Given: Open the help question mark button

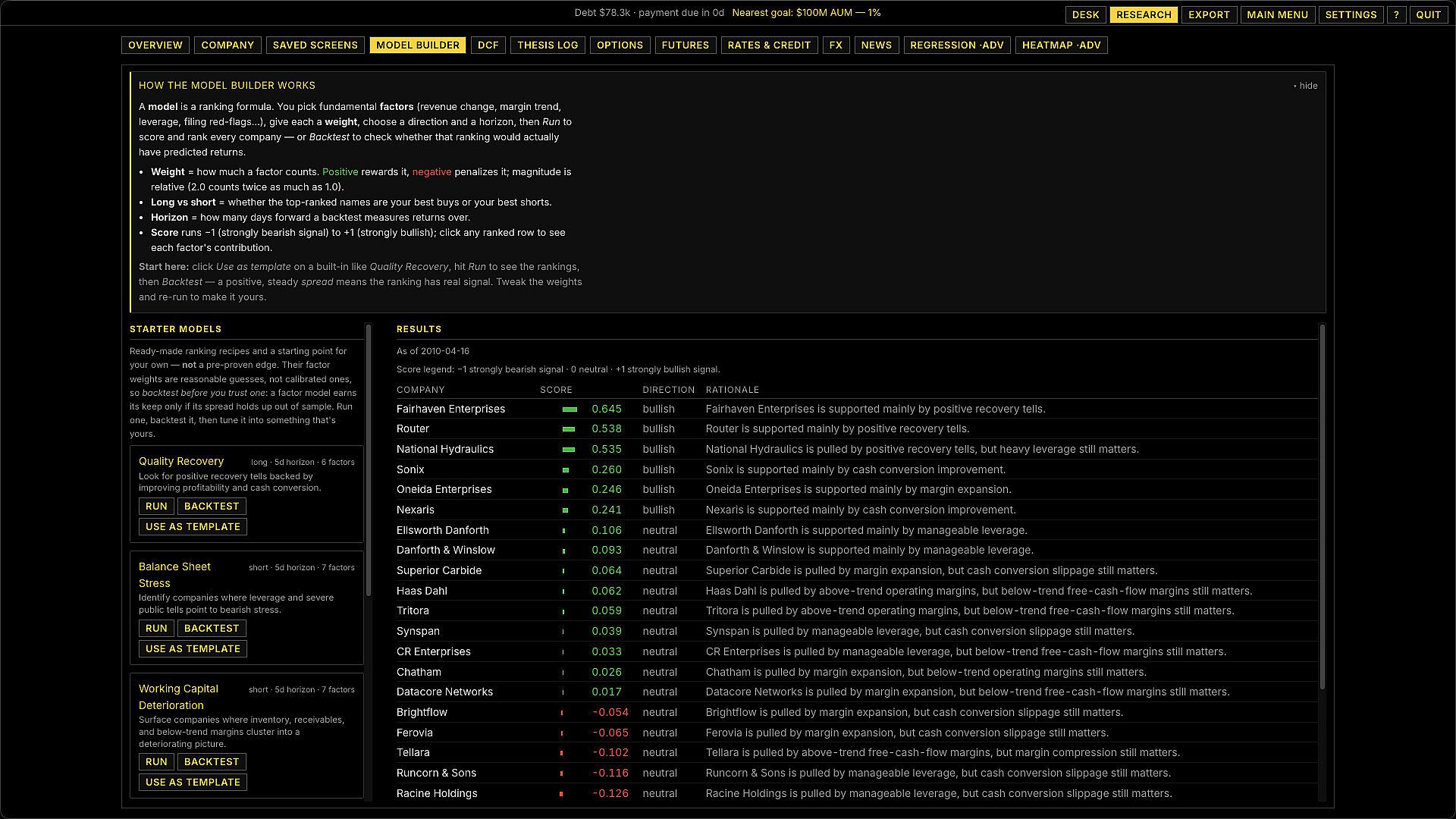Looking at the screenshot, I should pyautogui.click(x=1396, y=14).
